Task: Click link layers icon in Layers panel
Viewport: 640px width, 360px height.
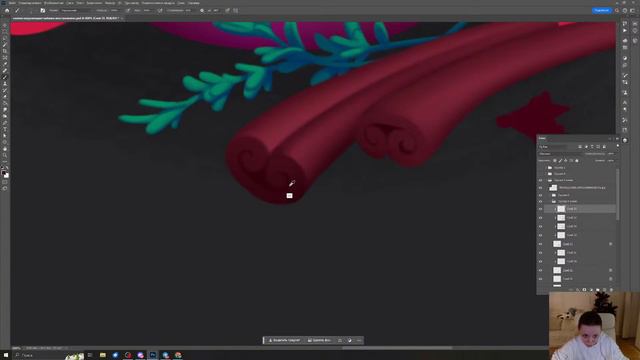Action: pos(571,290)
